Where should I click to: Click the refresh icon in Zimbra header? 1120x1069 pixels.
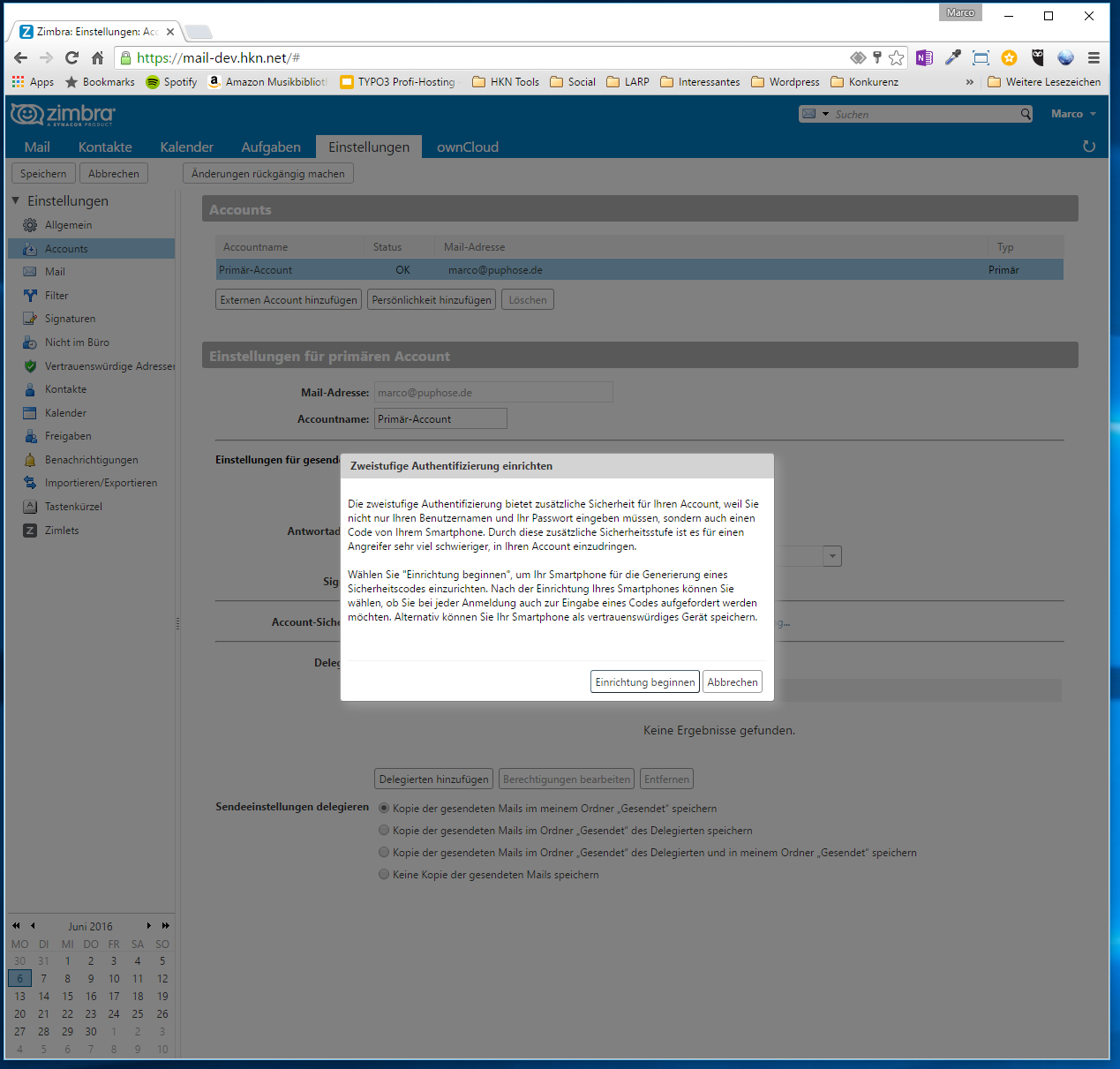[x=1089, y=147]
